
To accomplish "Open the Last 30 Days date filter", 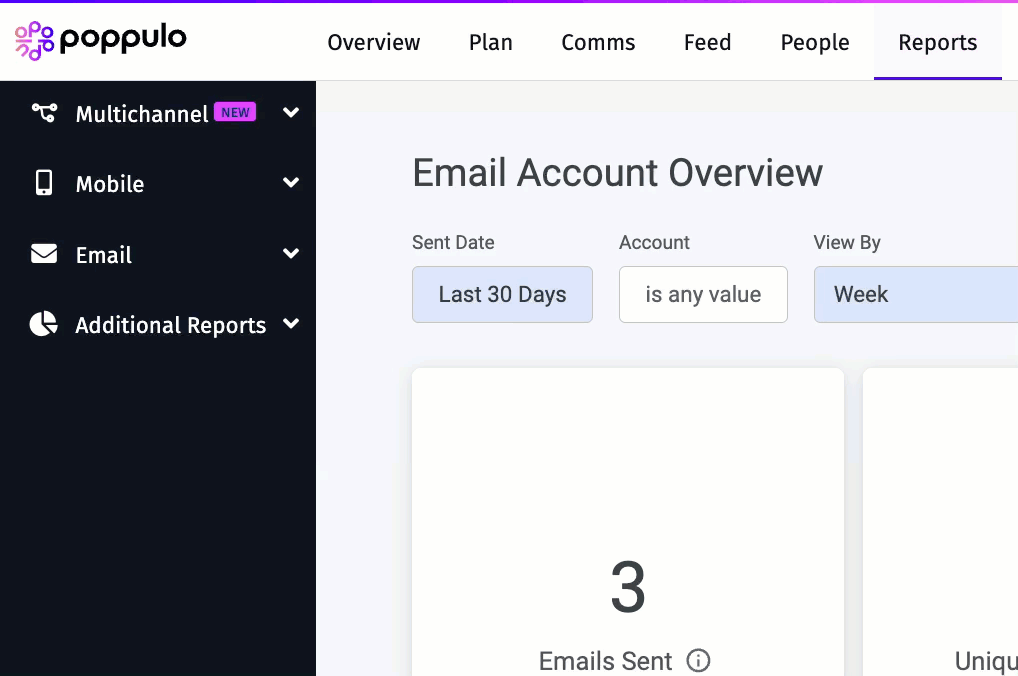I will pyautogui.click(x=503, y=294).
